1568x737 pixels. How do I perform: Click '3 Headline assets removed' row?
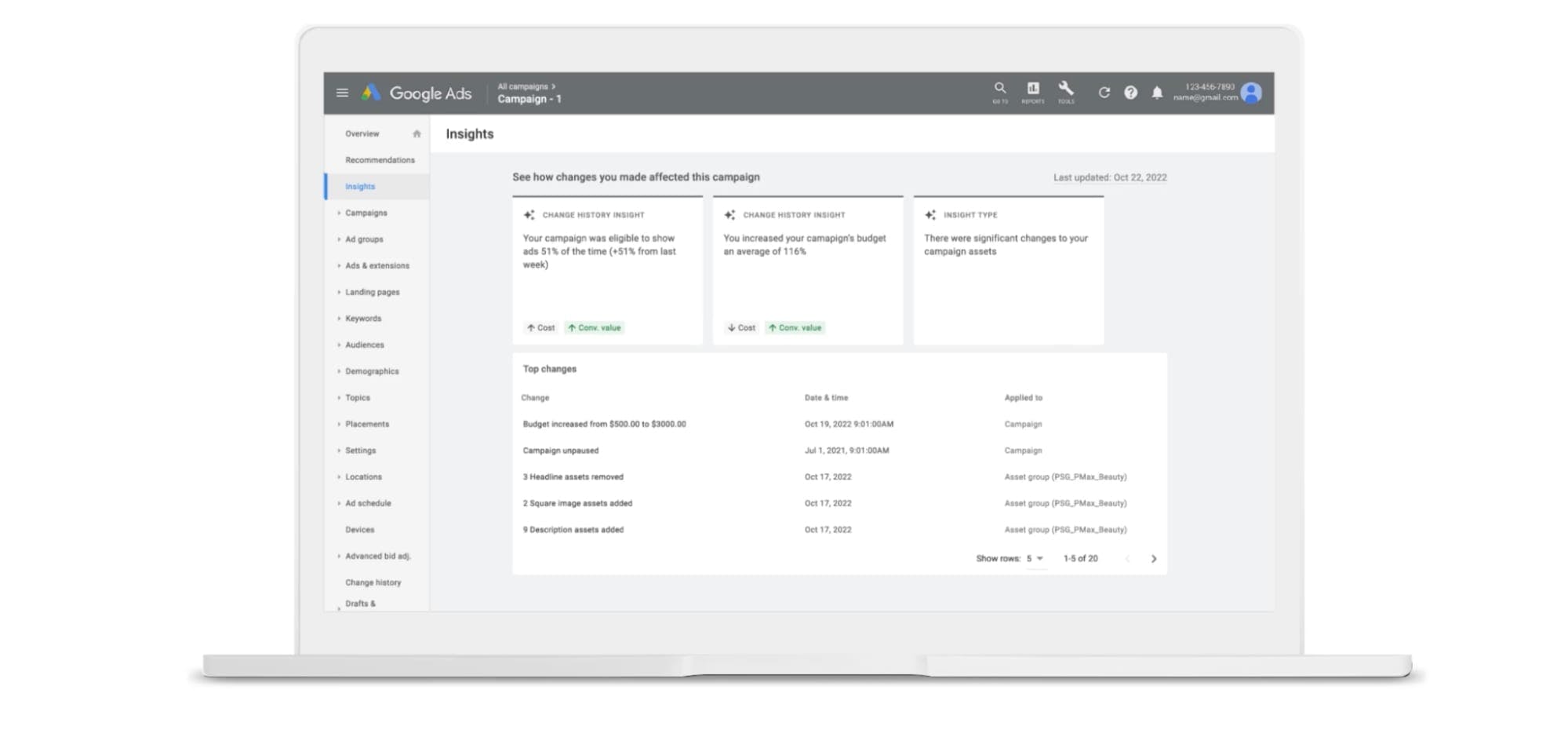click(x=839, y=477)
